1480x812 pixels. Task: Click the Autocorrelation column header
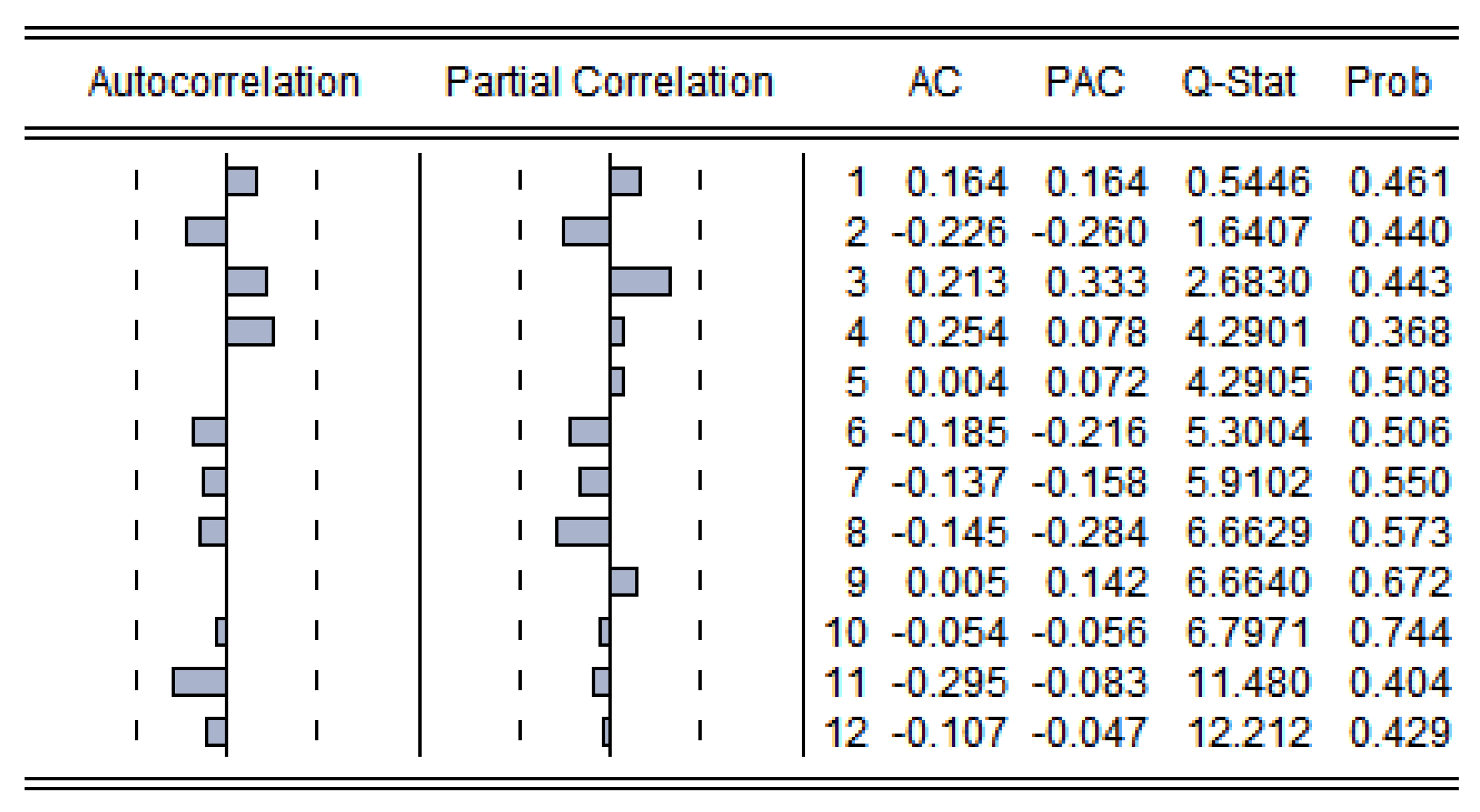[x=224, y=82]
